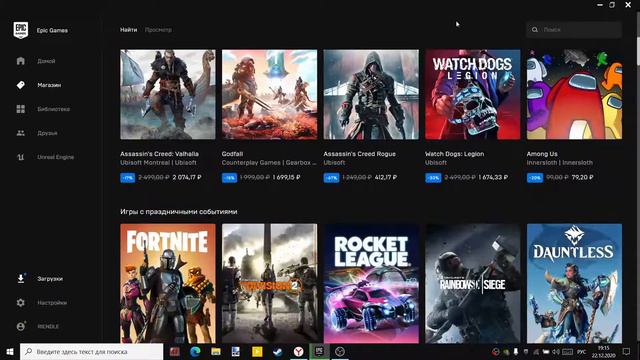Image resolution: width=640 pixels, height=360 pixels.
Task: Open File Explorer from the taskbar
Action: [216, 351]
